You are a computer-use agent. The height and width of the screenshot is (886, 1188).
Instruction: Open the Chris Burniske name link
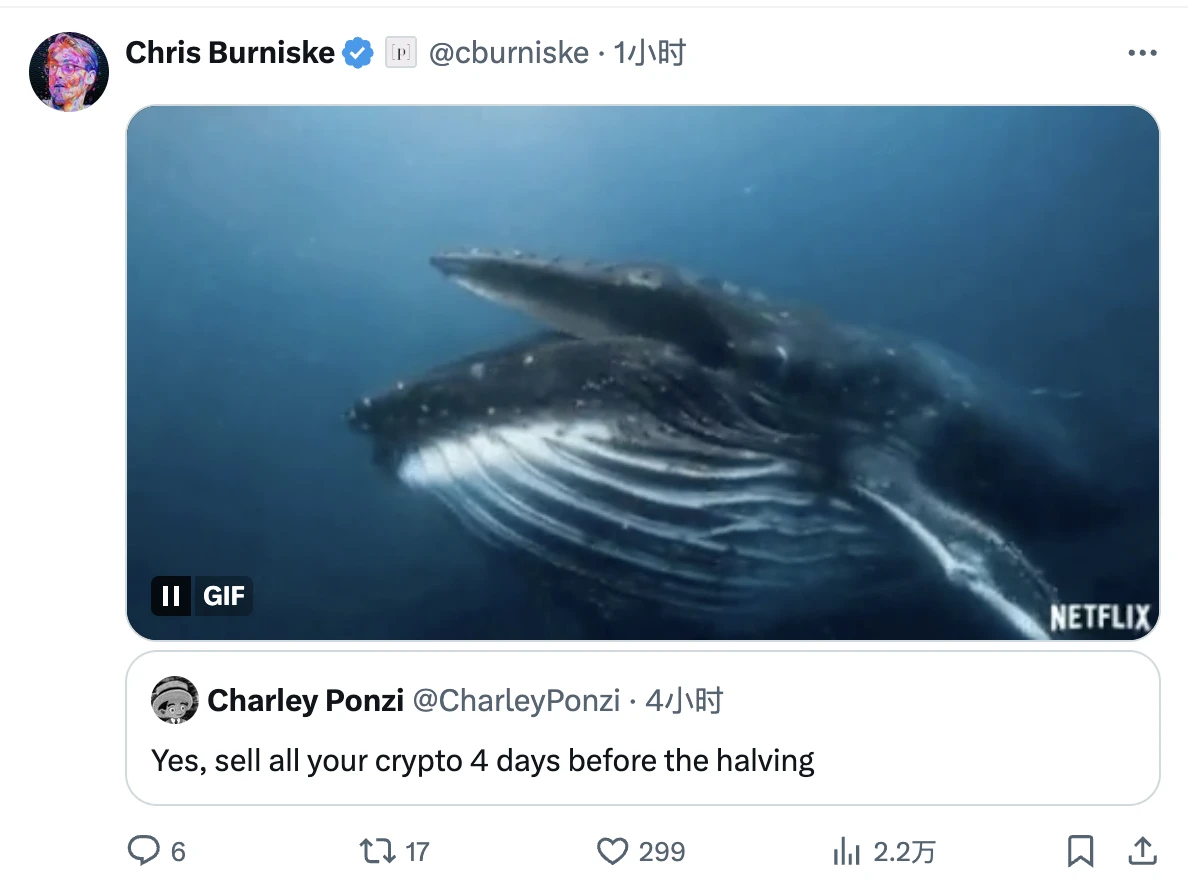click(x=230, y=53)
